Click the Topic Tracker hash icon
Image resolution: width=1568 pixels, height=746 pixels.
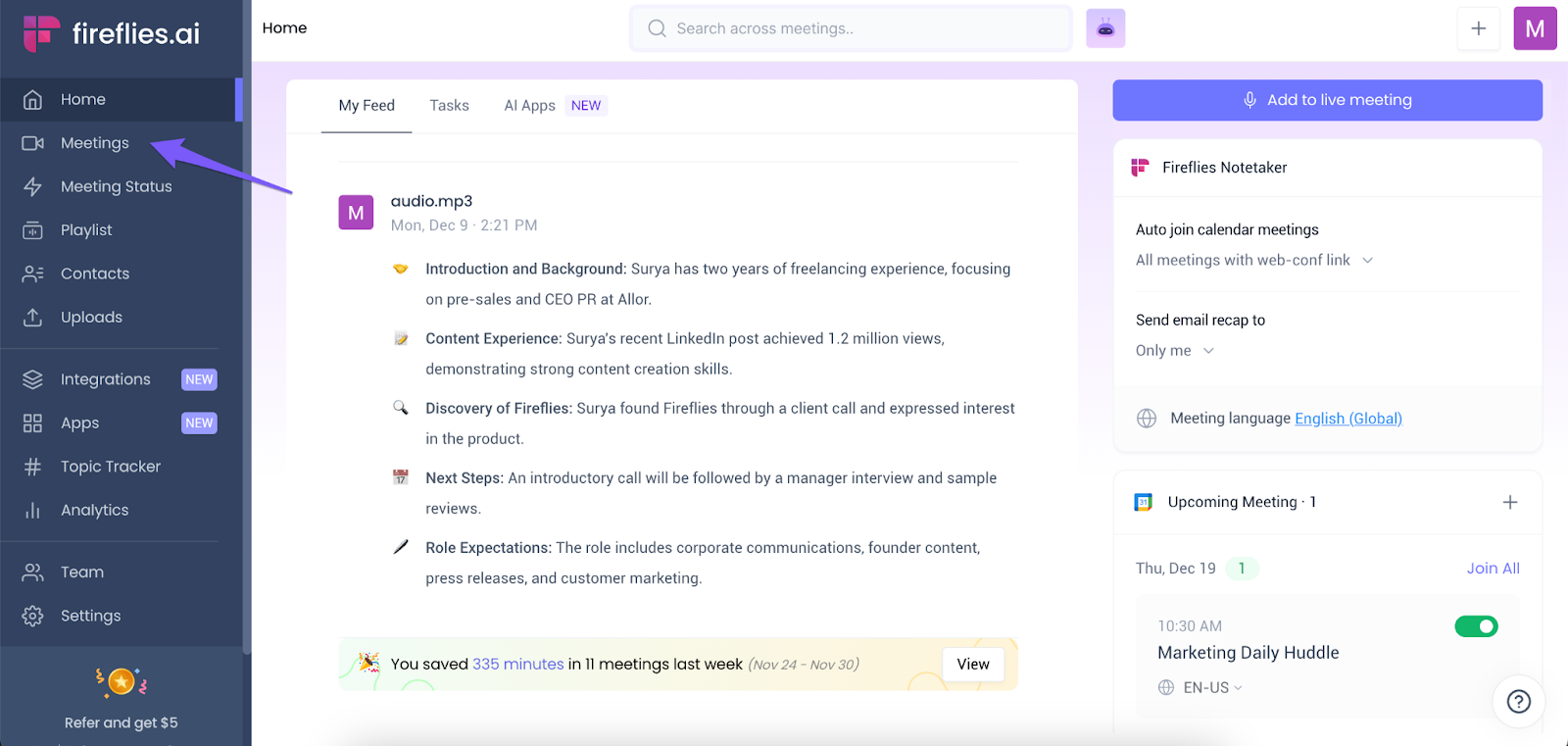click(32, 467)
